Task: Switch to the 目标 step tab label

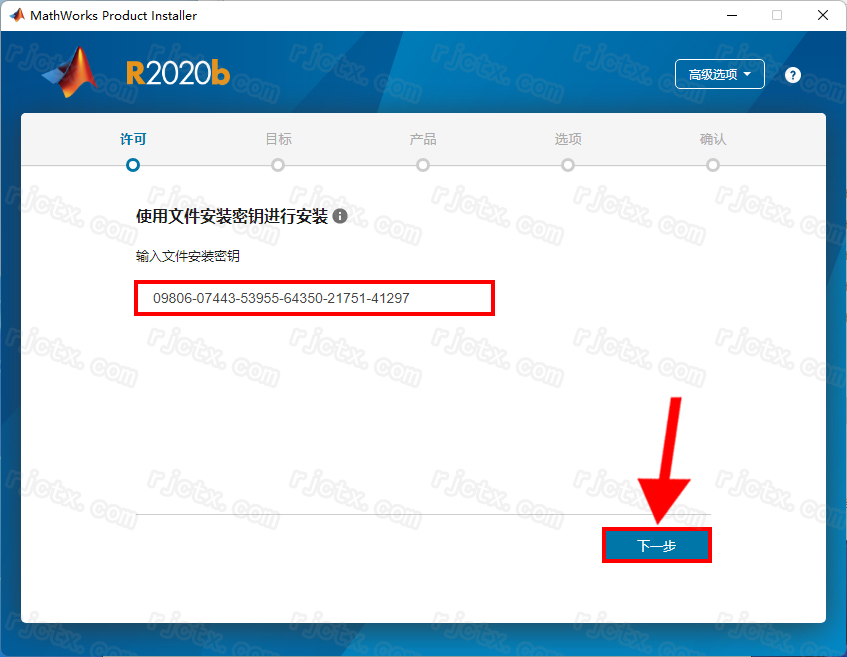Action: coord(278,139)
